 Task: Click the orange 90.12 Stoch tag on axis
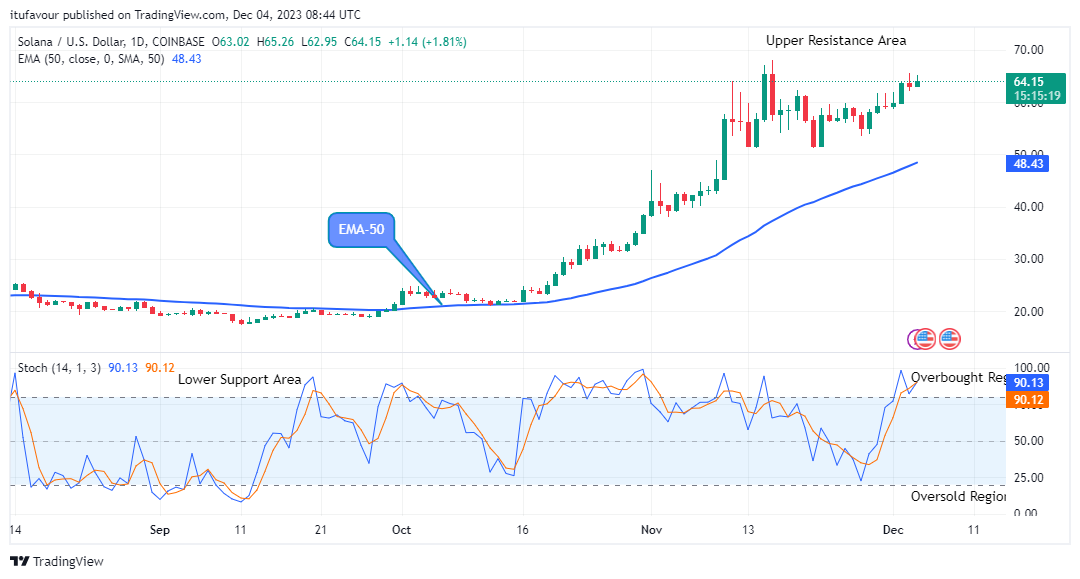(x=1029, y=400)
